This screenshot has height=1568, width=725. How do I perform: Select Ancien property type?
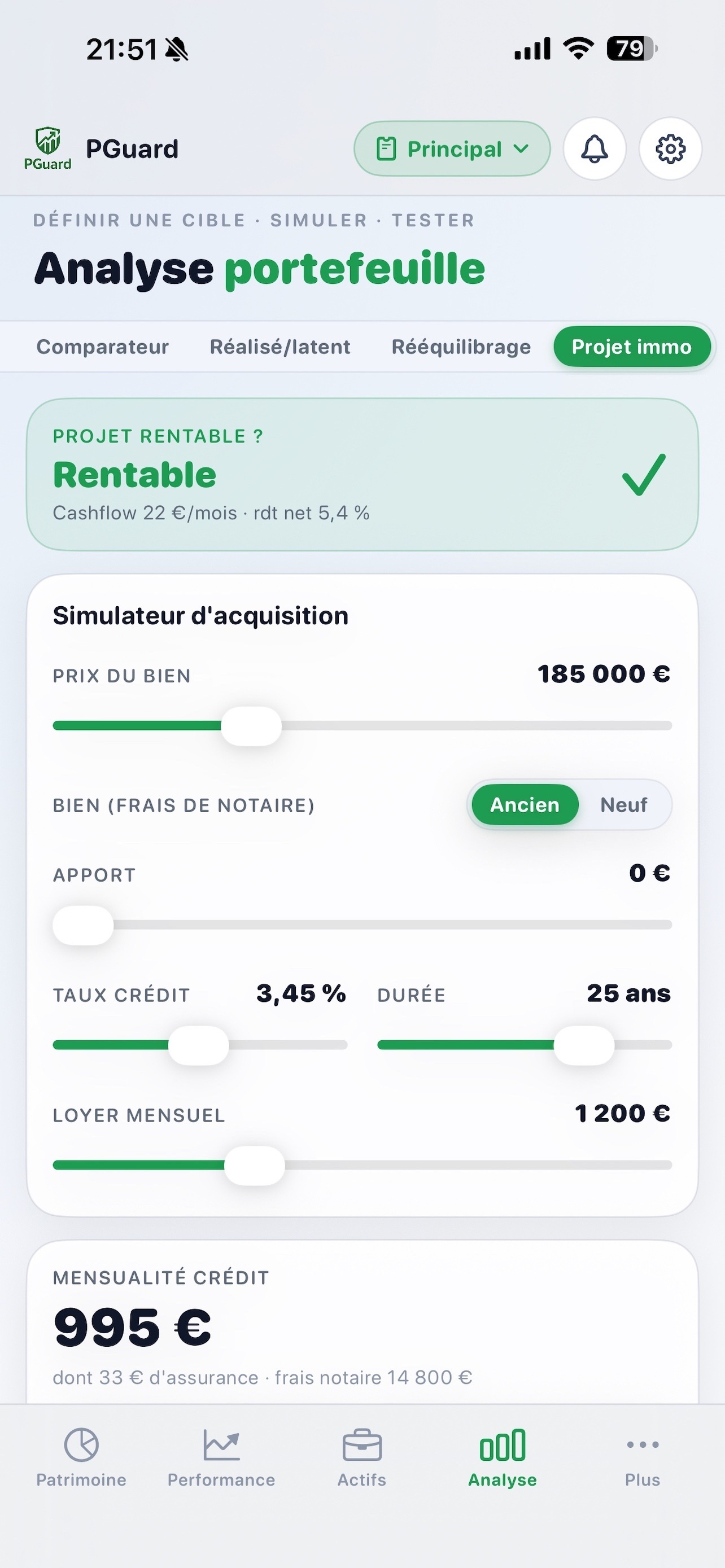(525, 805)
